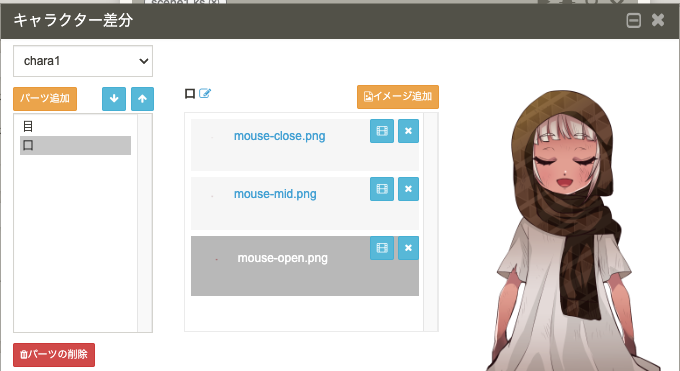Select mouse-mid.png image entry

point(275,194)
